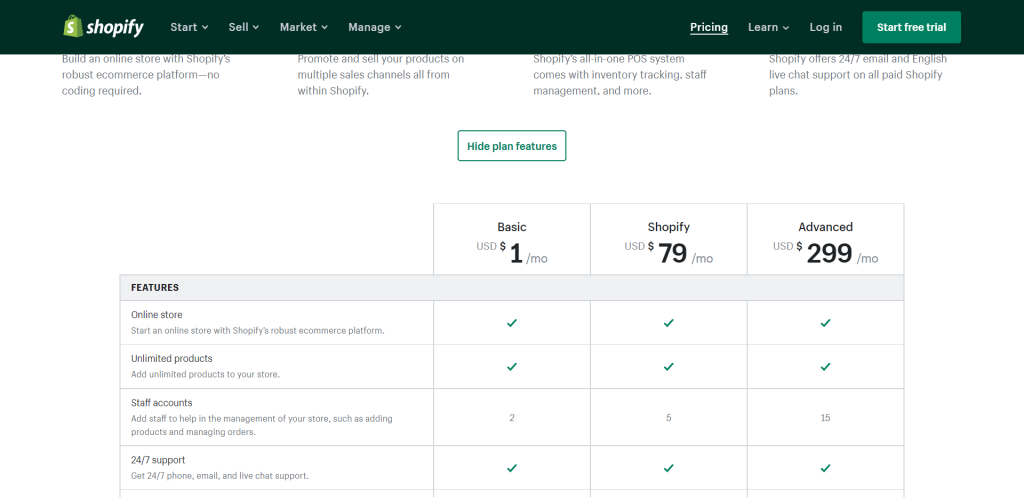
Task: Click Unlimited products checkmark for Basic plan
Action: tap(512, 367)
